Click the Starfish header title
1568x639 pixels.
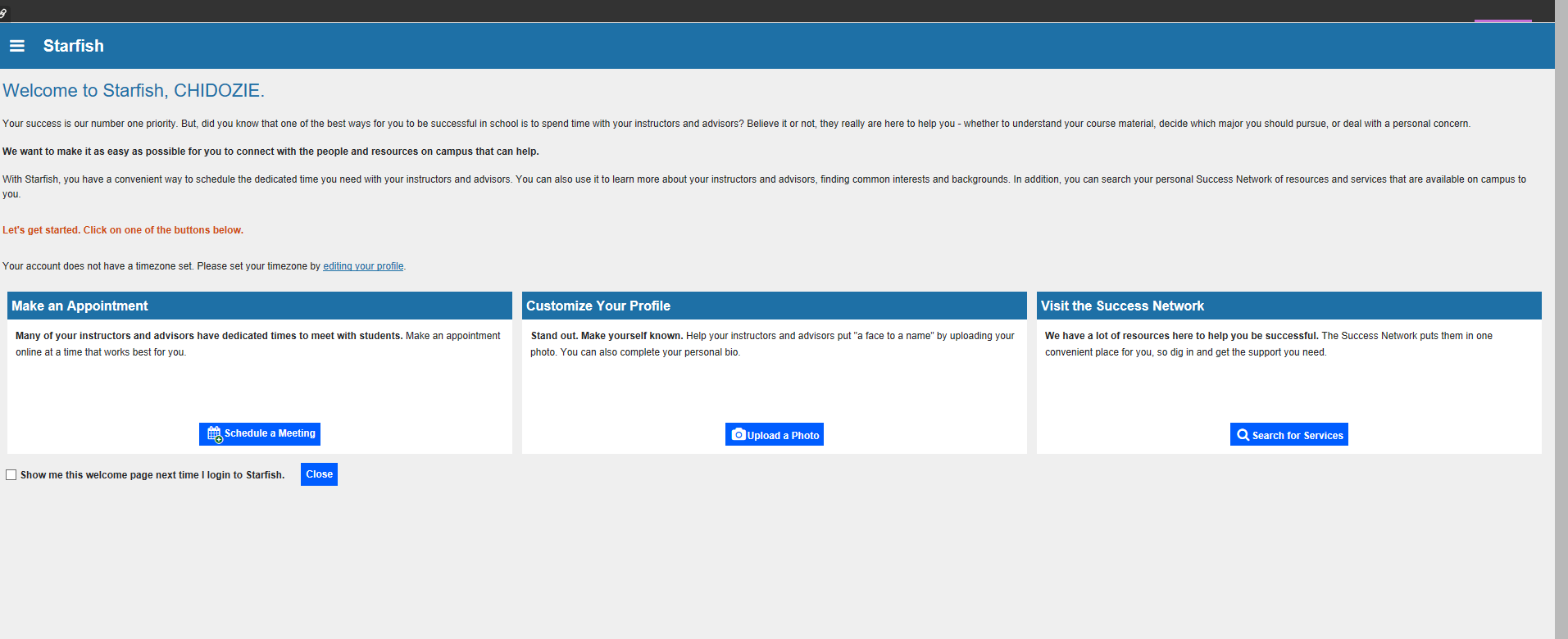(x=74, y=46)
